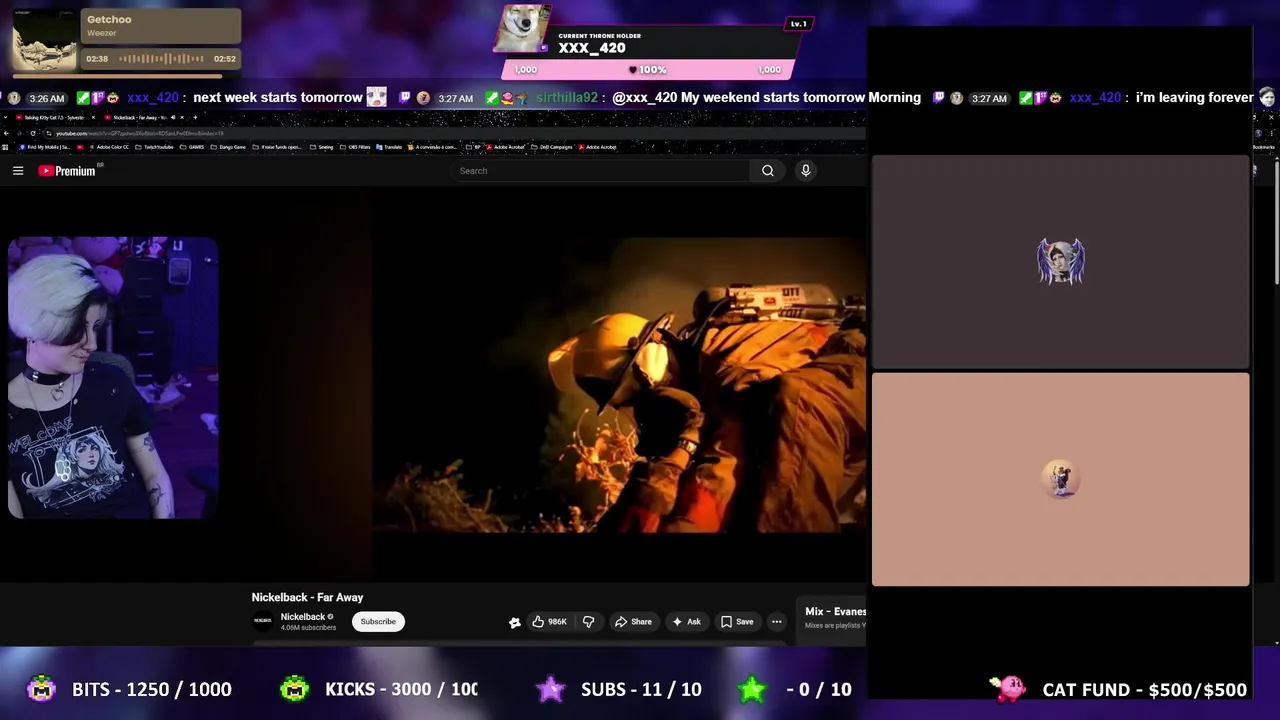Viewport: 1280px width, 720px height.
Task: Open a new browser tab
Action: tap(195, 118)
